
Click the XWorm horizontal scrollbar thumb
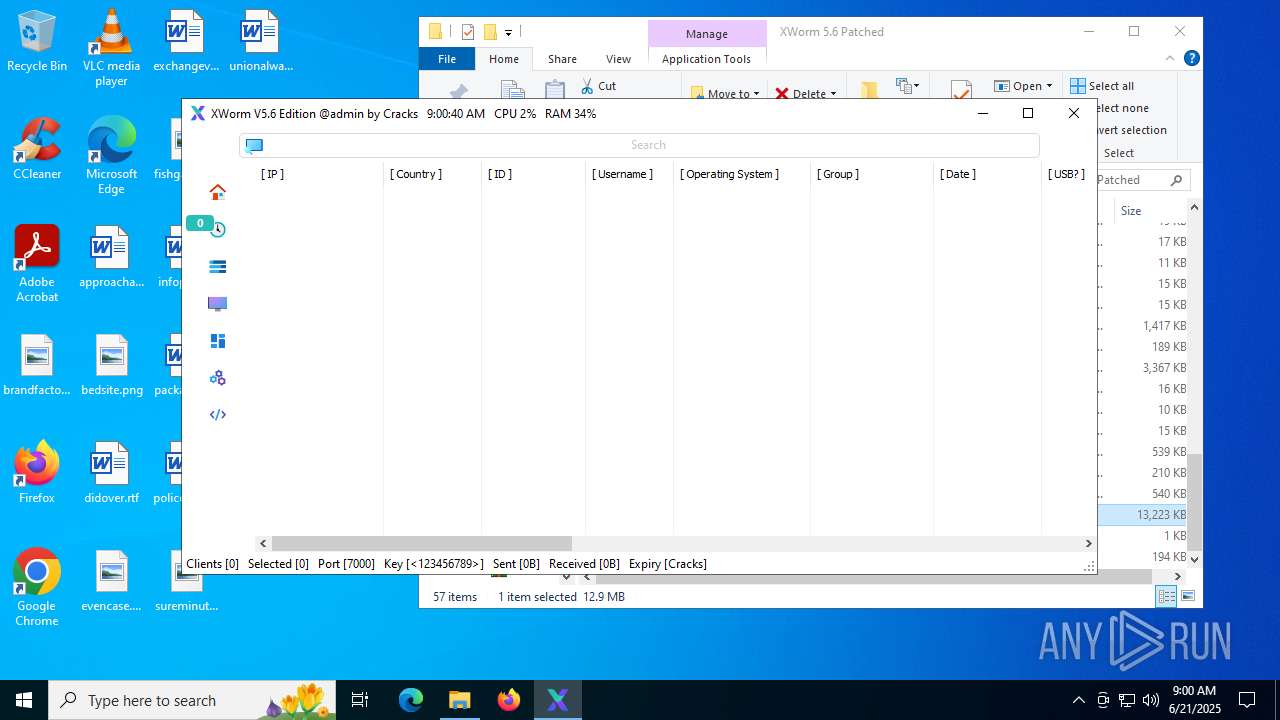(421, 544)
